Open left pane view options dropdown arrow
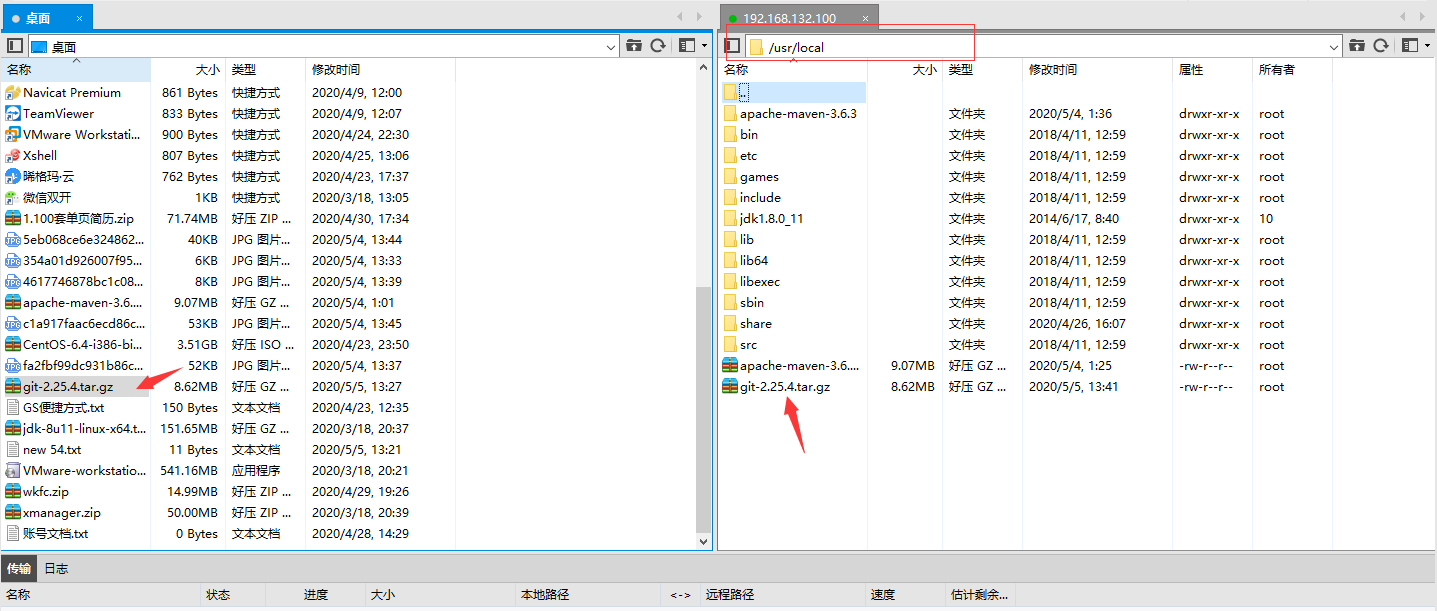1437x611 pixels. [x=704, y=46]
